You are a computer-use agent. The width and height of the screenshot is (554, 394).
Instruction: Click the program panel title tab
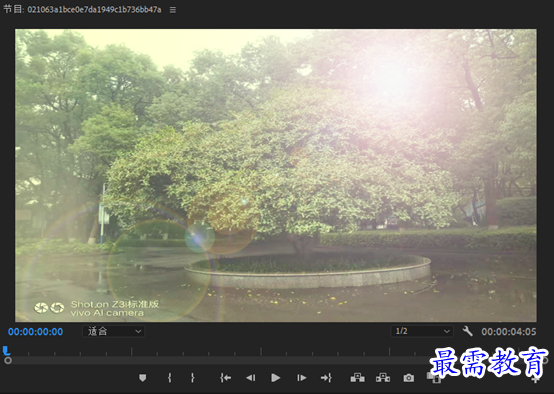(82, 10)
